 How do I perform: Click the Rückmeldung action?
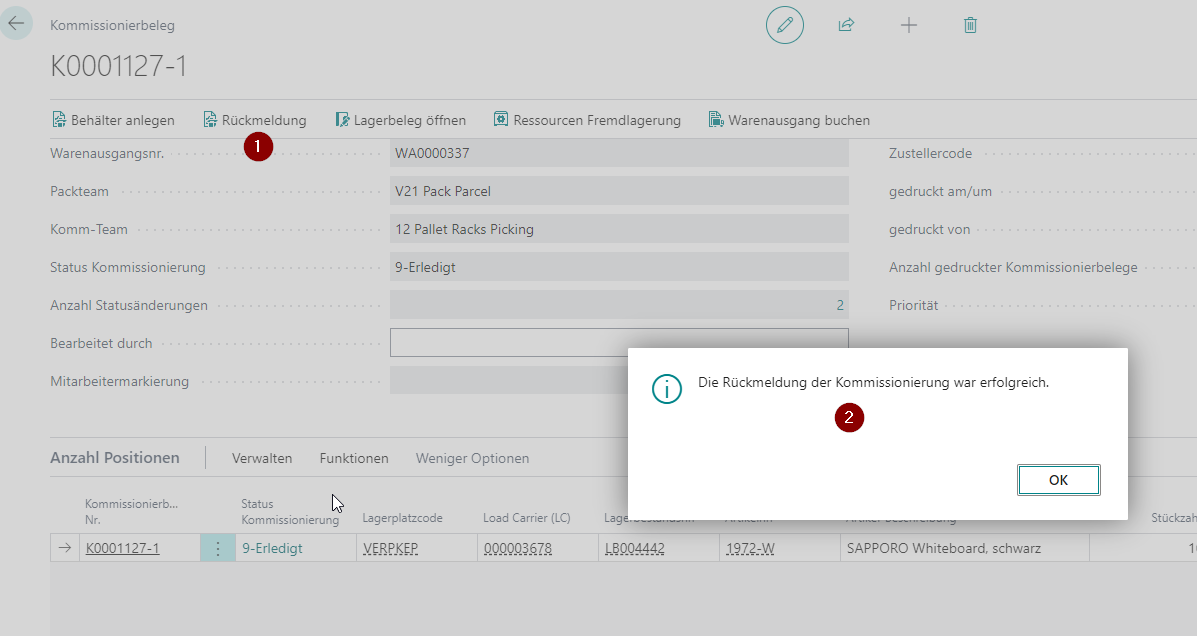pyautogui.click(x=255, y=120)
